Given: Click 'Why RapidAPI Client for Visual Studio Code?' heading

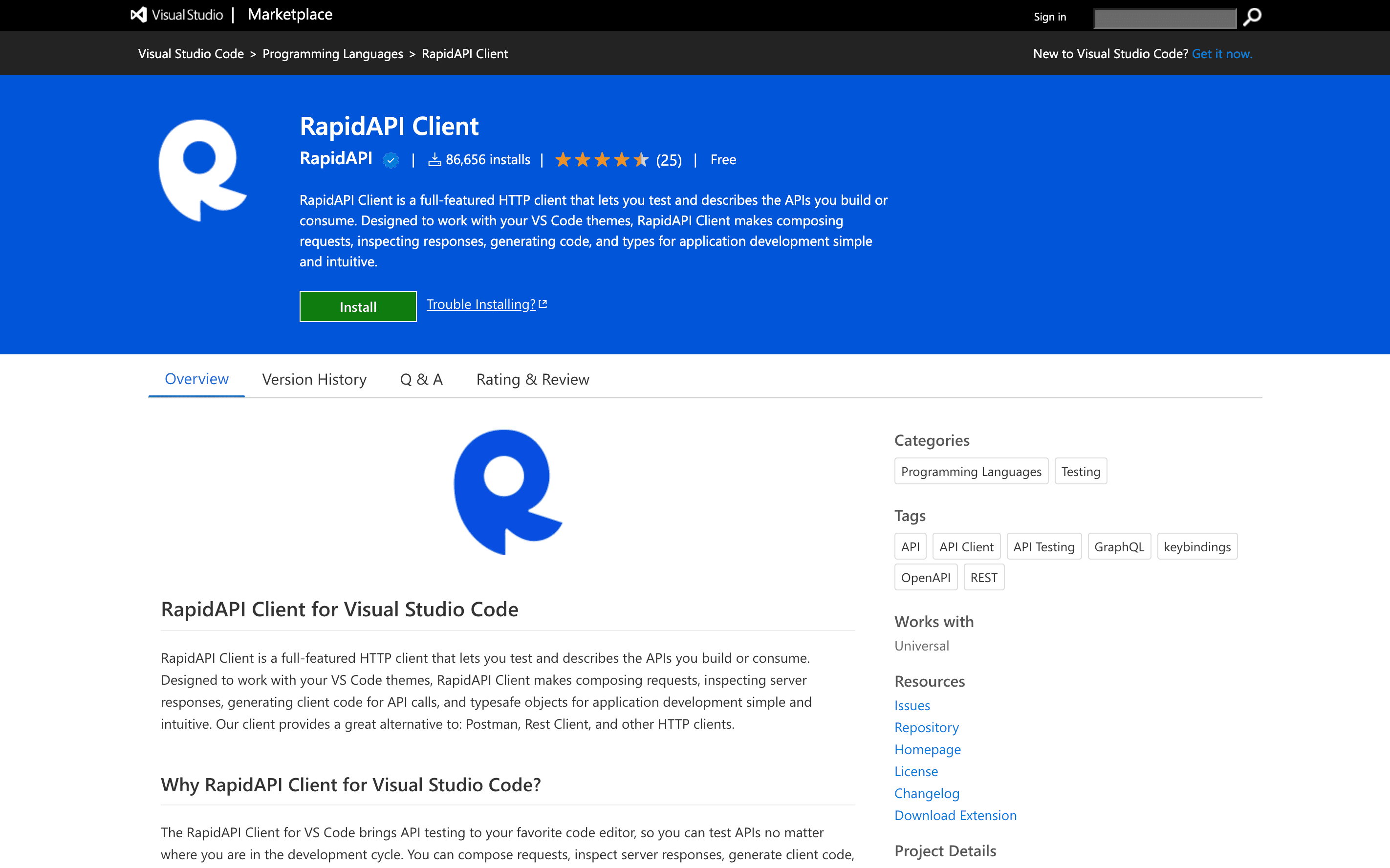Looking at the screenshot, I should click(x=350, y=784).
